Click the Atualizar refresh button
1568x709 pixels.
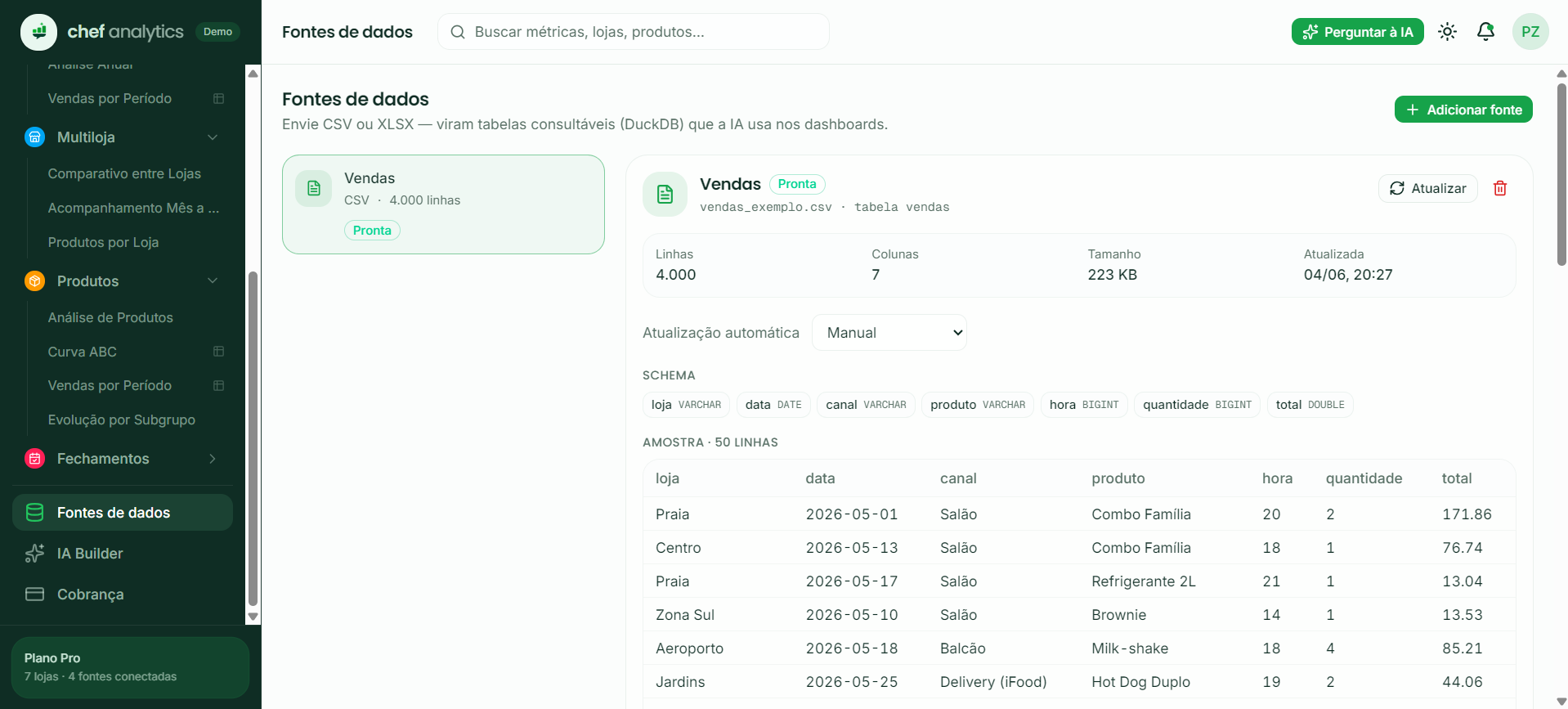tap(1427, 188)
